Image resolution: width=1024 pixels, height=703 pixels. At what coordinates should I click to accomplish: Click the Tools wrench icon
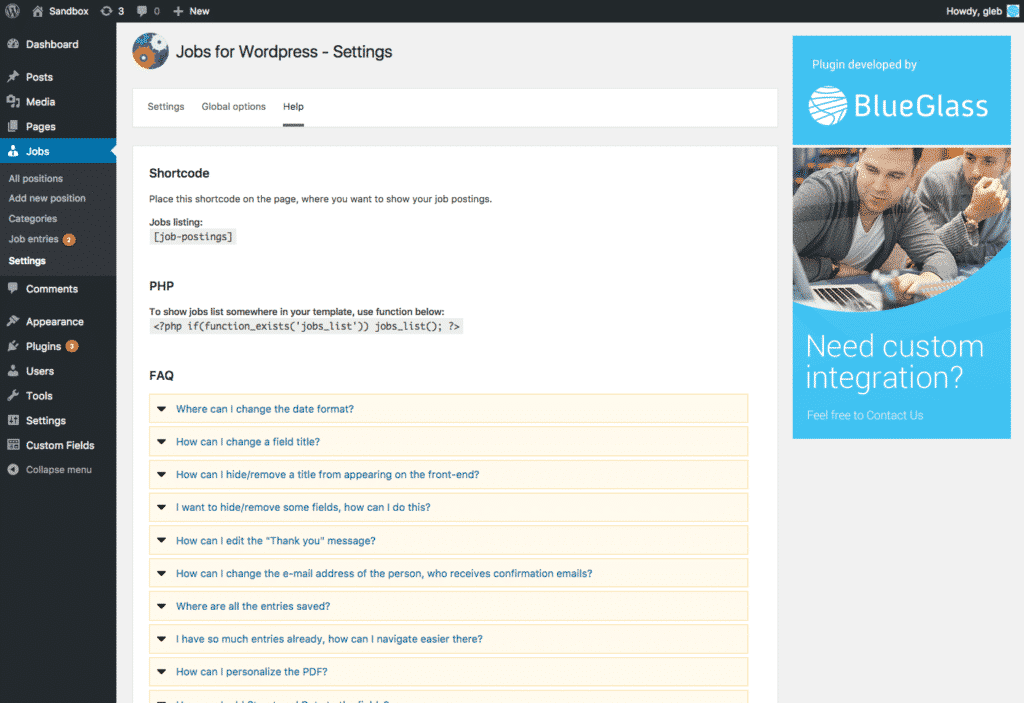point(13,396)
